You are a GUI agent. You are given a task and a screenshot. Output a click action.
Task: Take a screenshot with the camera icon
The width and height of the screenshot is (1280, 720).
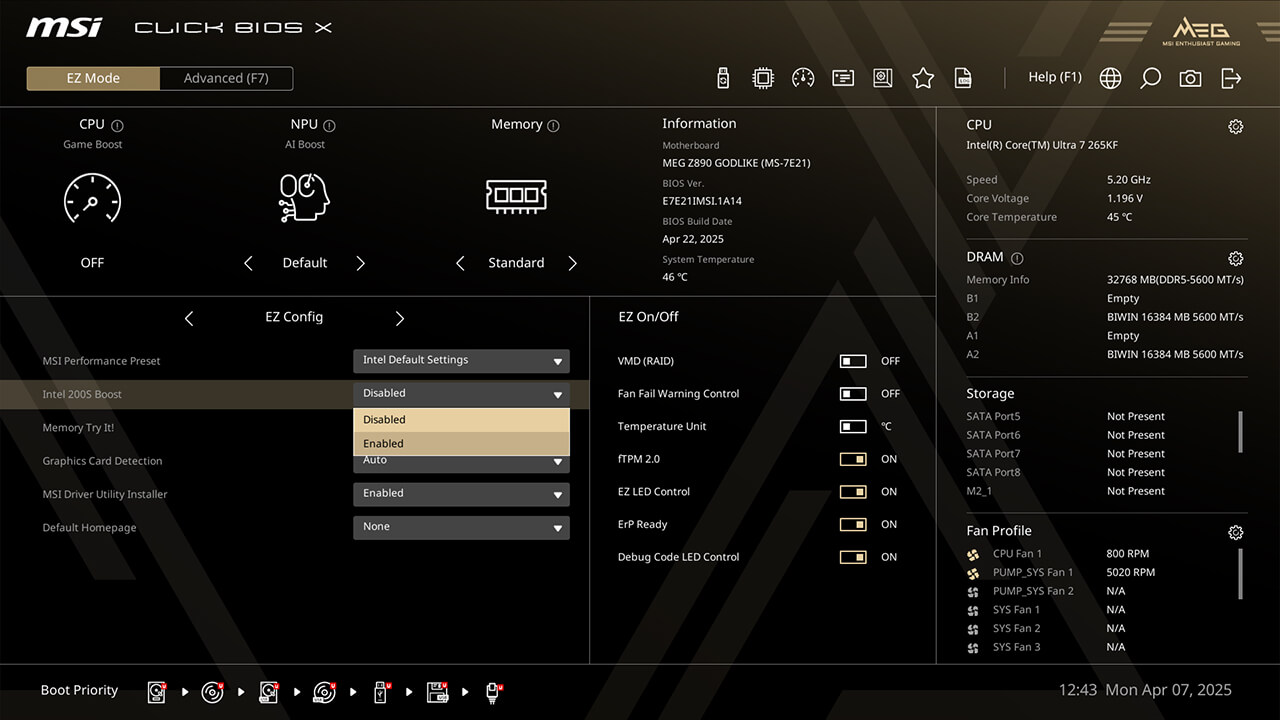pyautogui.click(x=1190, y=78)
